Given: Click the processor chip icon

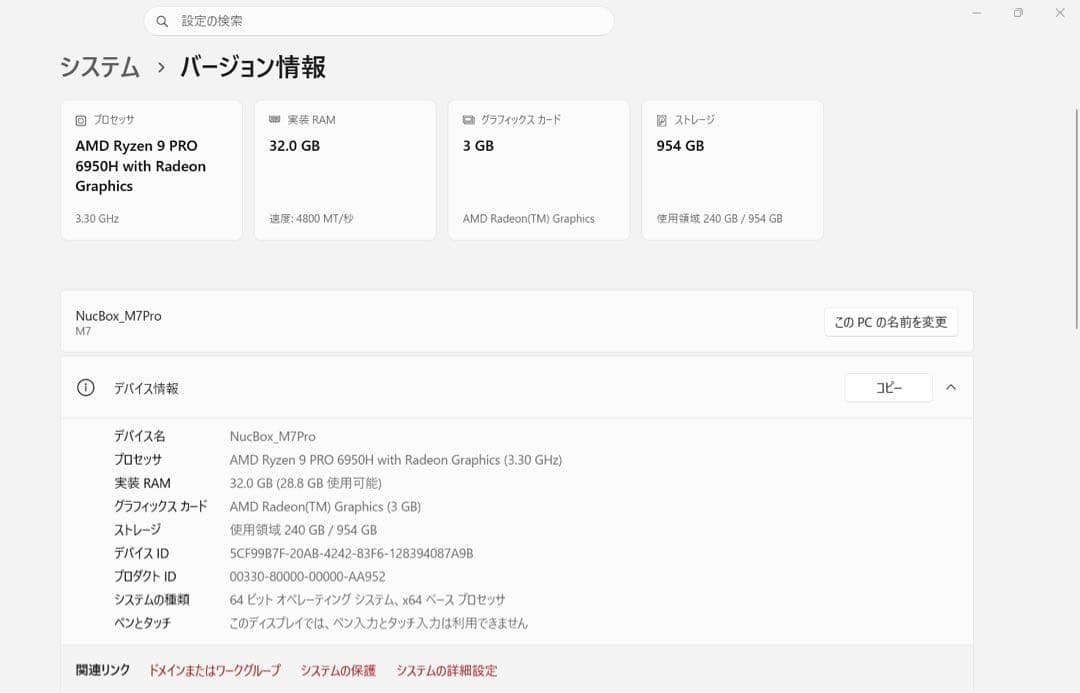Looking at the screenshot, I should click(x=81, y=121).
